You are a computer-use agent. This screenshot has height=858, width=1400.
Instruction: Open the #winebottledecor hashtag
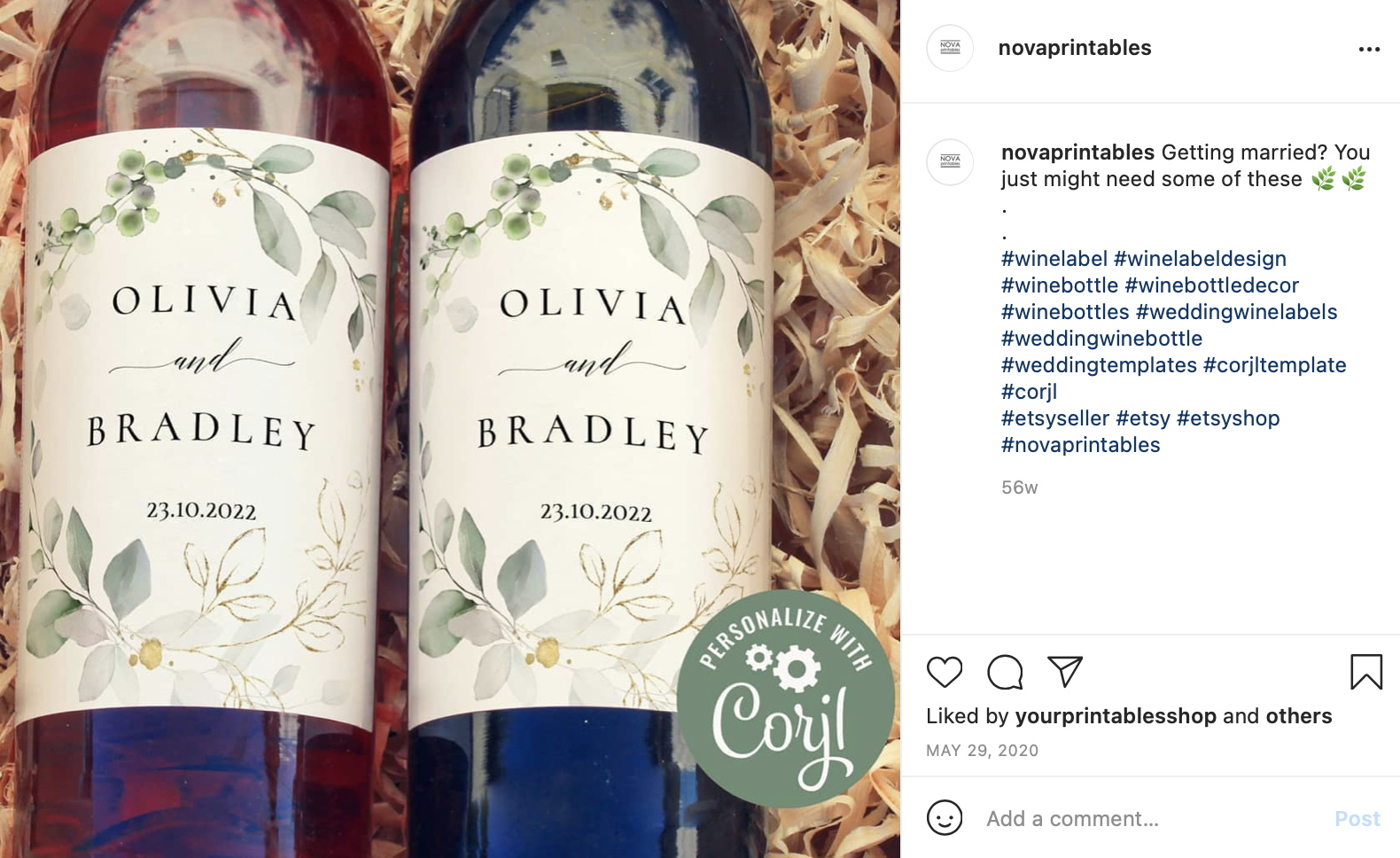(x=1211, y=285)
